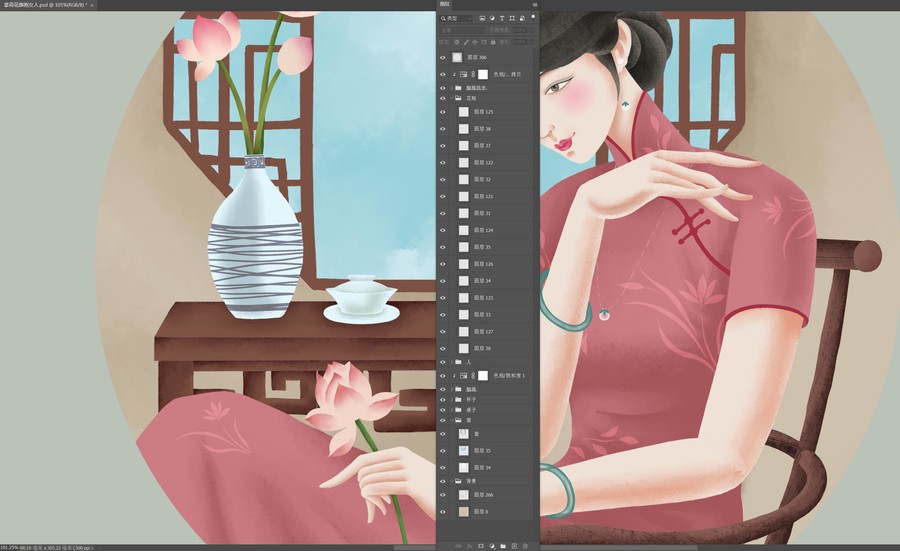Click the 图层 0 beige thumbnail
The width and height of the screenshot is (900, 551).
(x=463, y=511)
